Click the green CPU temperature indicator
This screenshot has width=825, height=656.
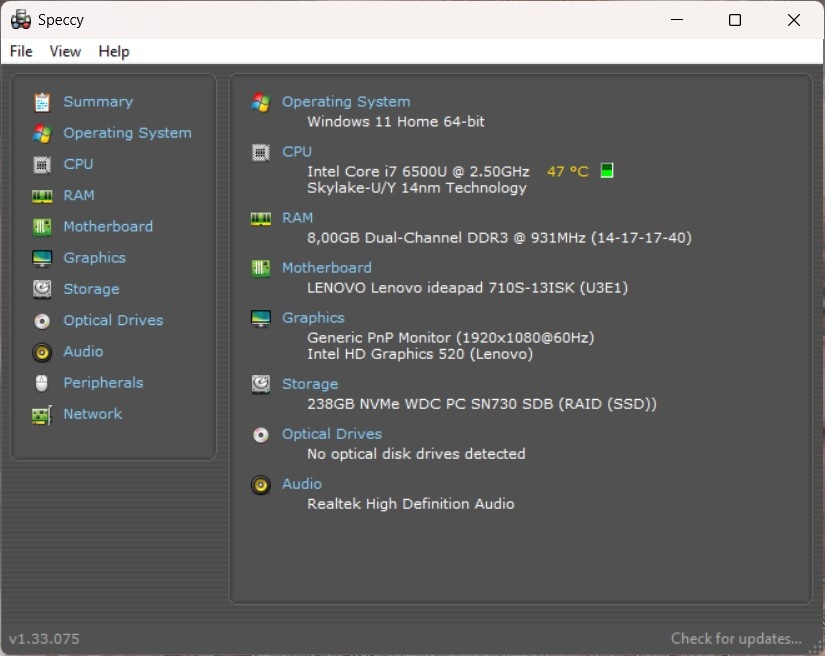606,170
